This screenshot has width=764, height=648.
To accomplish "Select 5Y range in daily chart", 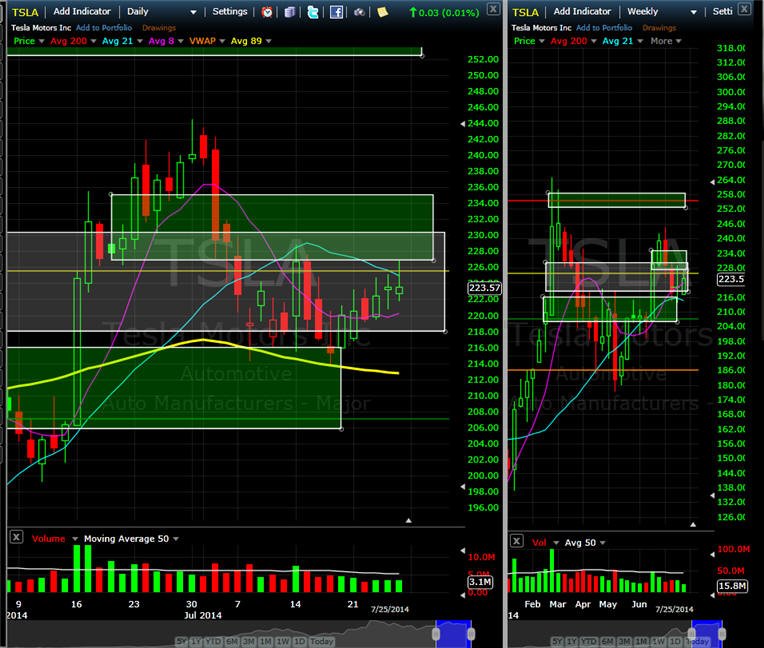I will [x=181, y=641].
